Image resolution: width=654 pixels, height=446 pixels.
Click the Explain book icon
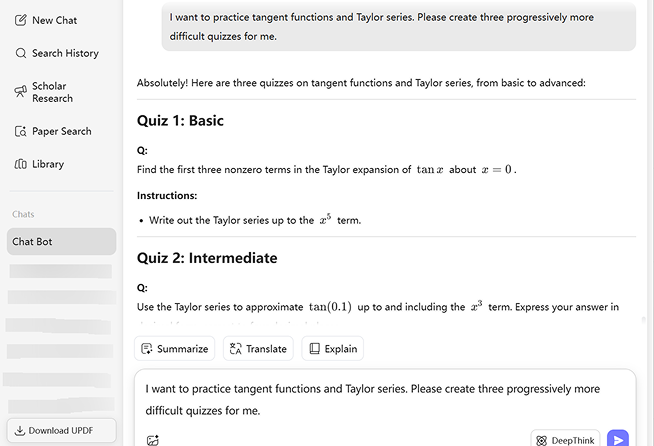(x=314, y=349)
